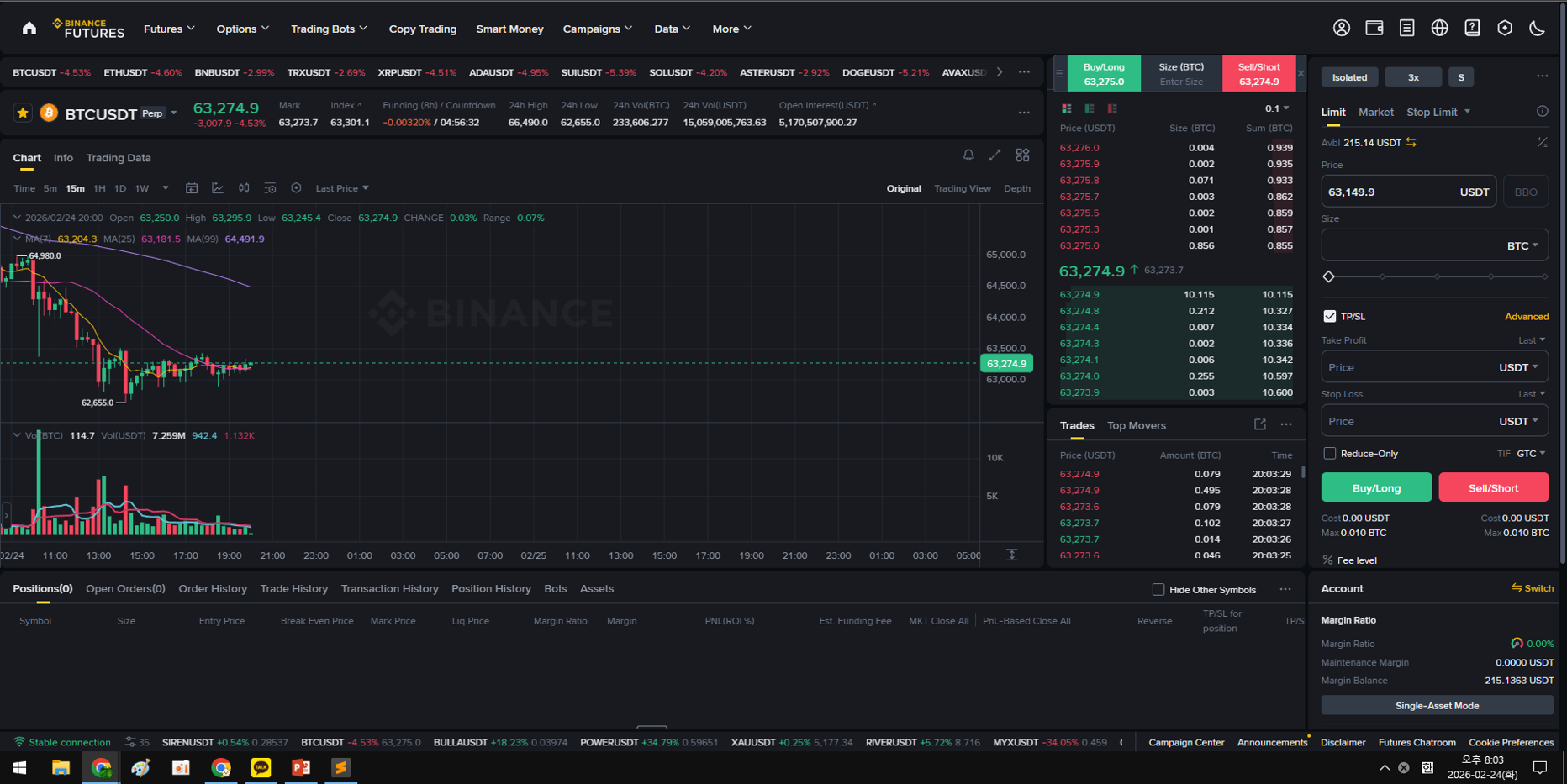Click the Take Profit price field

(1434, 367)
